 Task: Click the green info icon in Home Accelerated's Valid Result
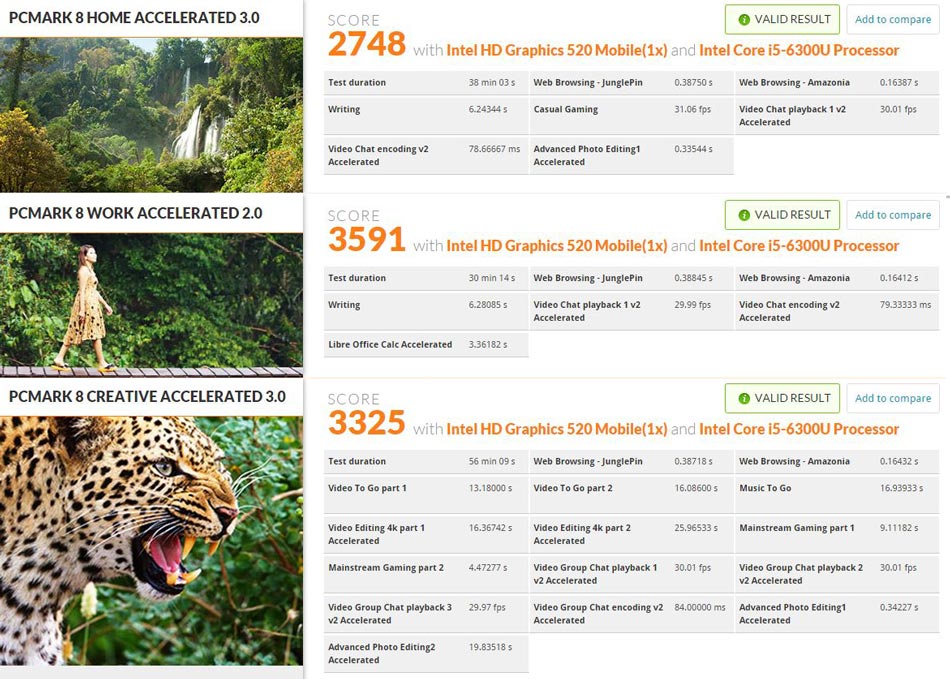[744, 19]
